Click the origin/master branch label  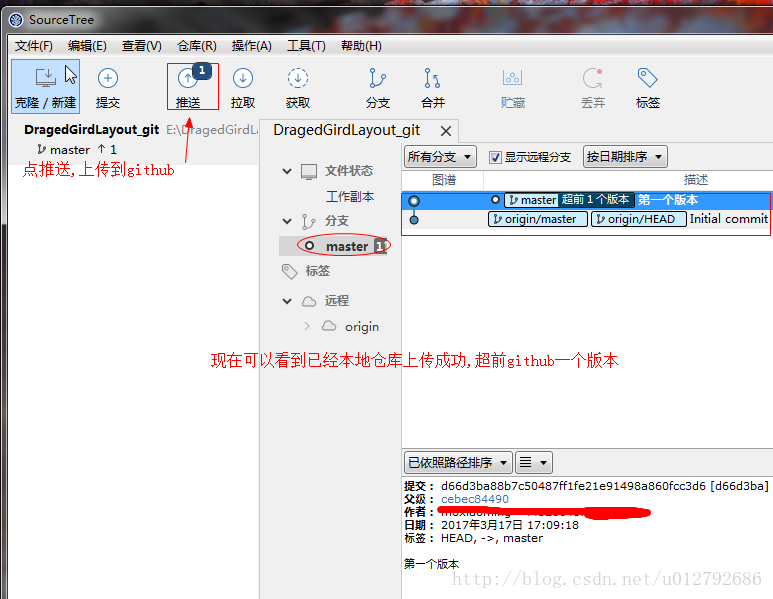point(537,219)
